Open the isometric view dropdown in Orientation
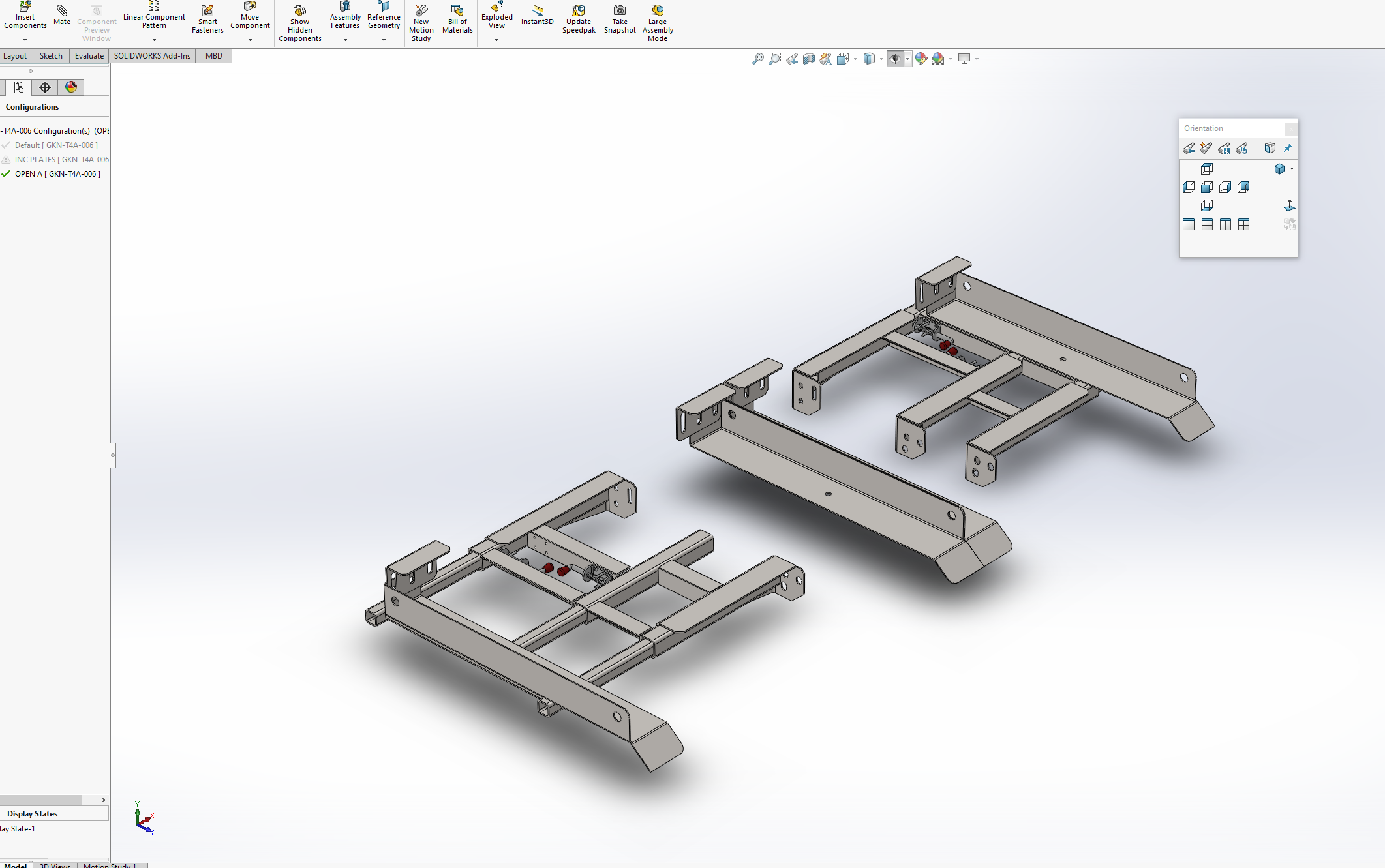This screenshot has width=1385, height=868. (x=1292, y=169)
